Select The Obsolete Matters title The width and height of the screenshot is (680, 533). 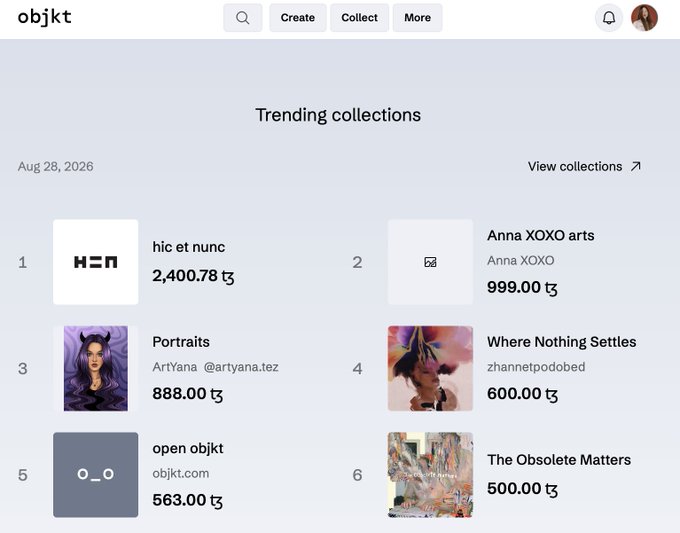pos(559,460)
